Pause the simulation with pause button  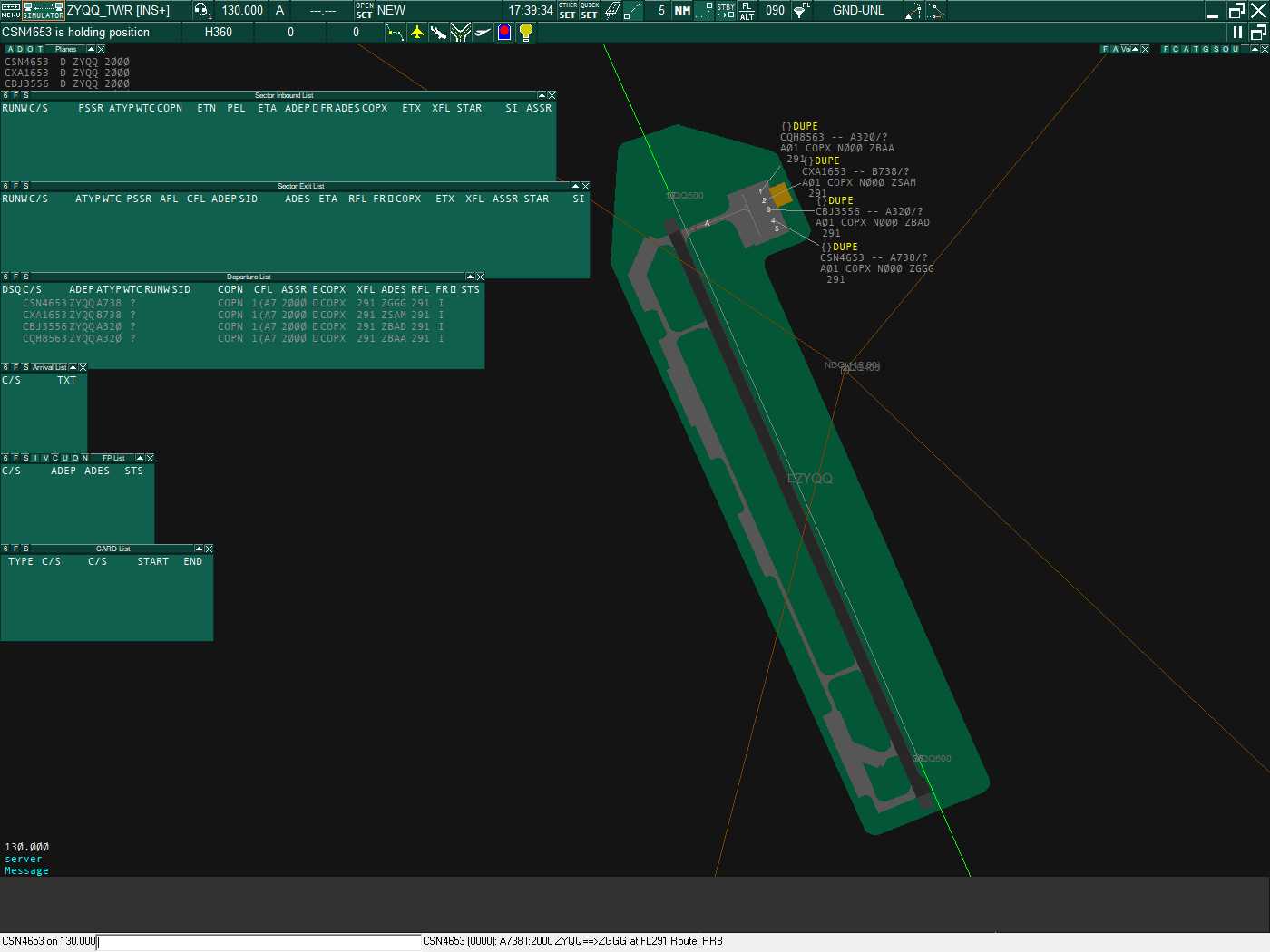tap(1237, 33)
